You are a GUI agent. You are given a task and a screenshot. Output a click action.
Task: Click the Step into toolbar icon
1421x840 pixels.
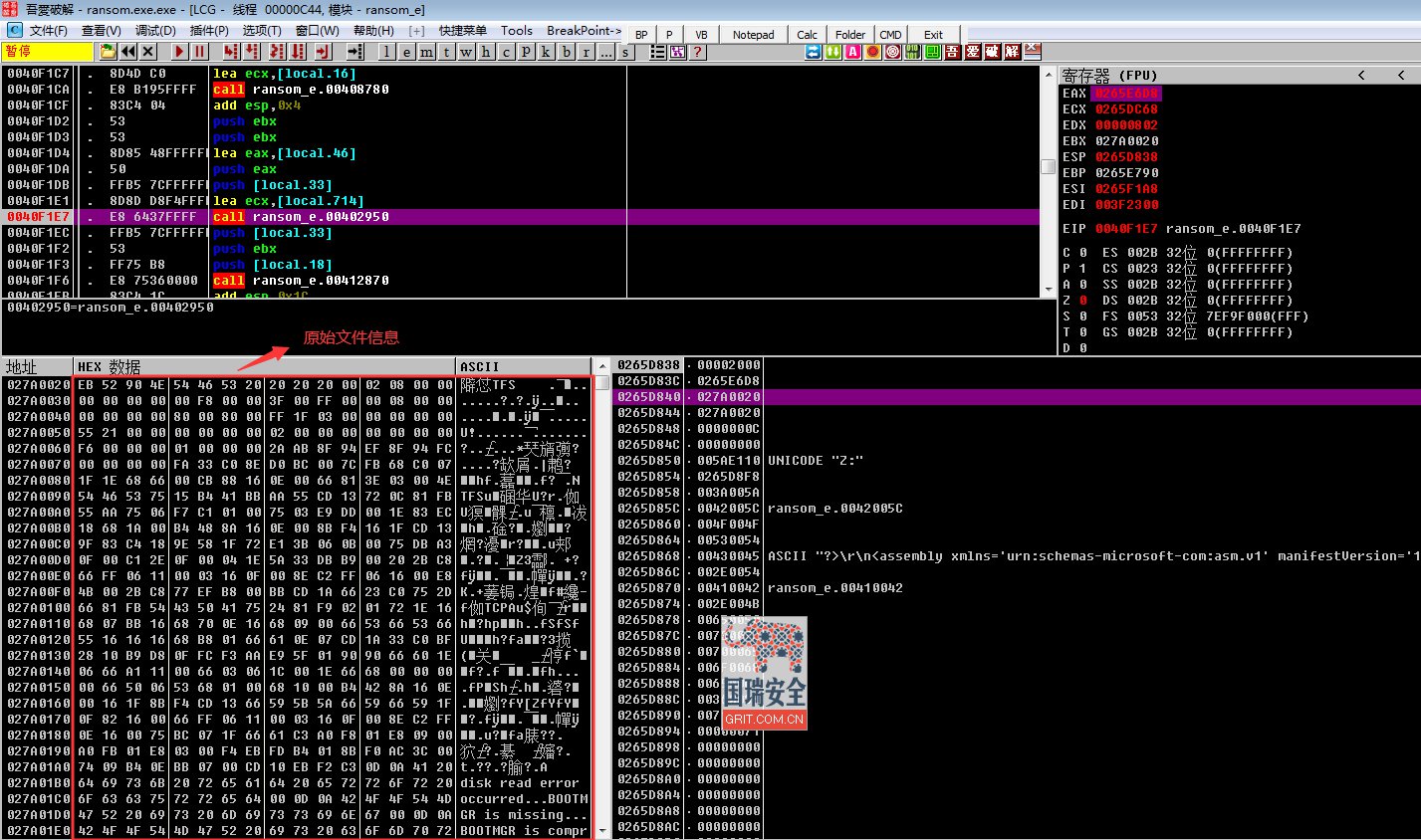[x=231, y=52]
